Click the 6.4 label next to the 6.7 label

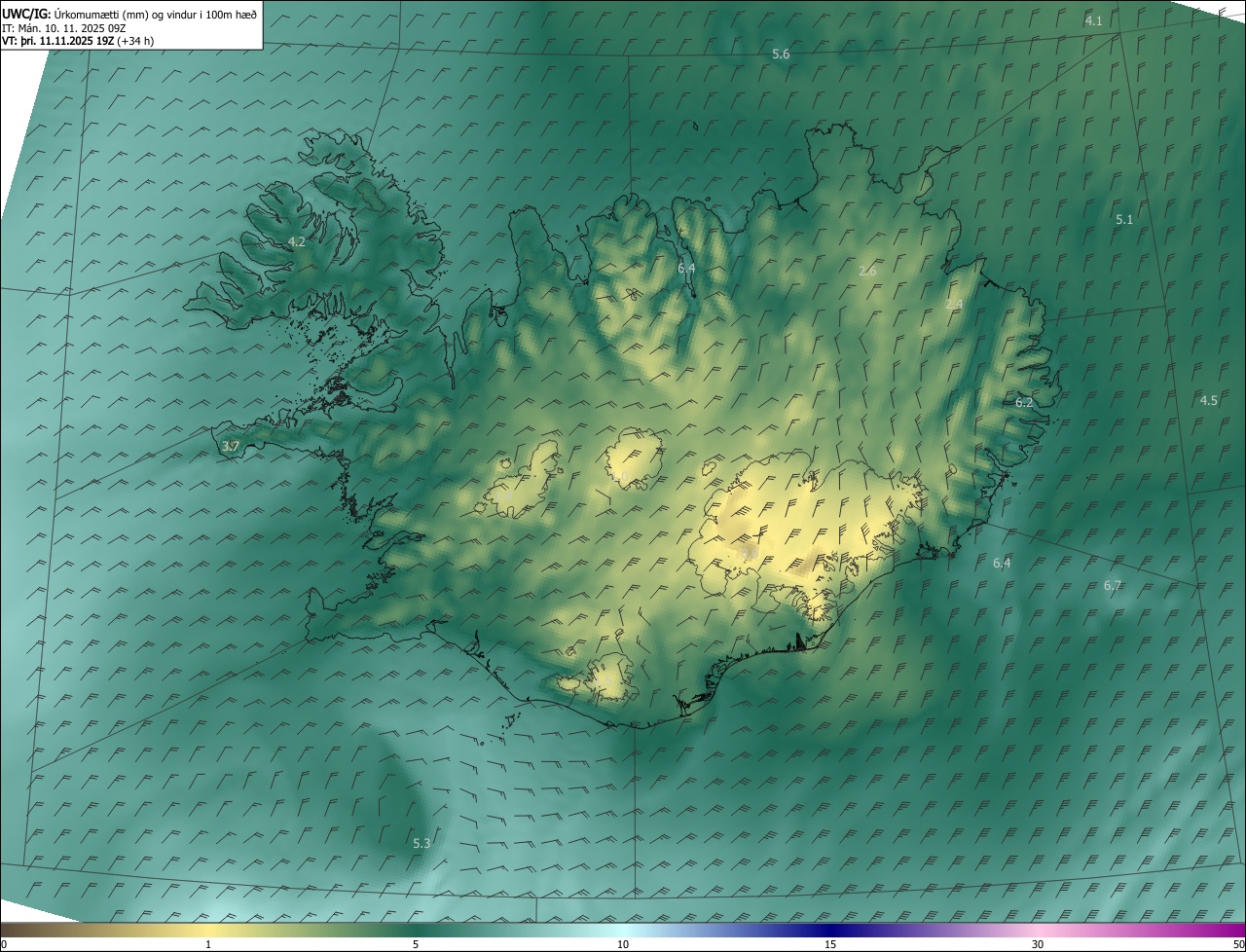pos(1002,563)
